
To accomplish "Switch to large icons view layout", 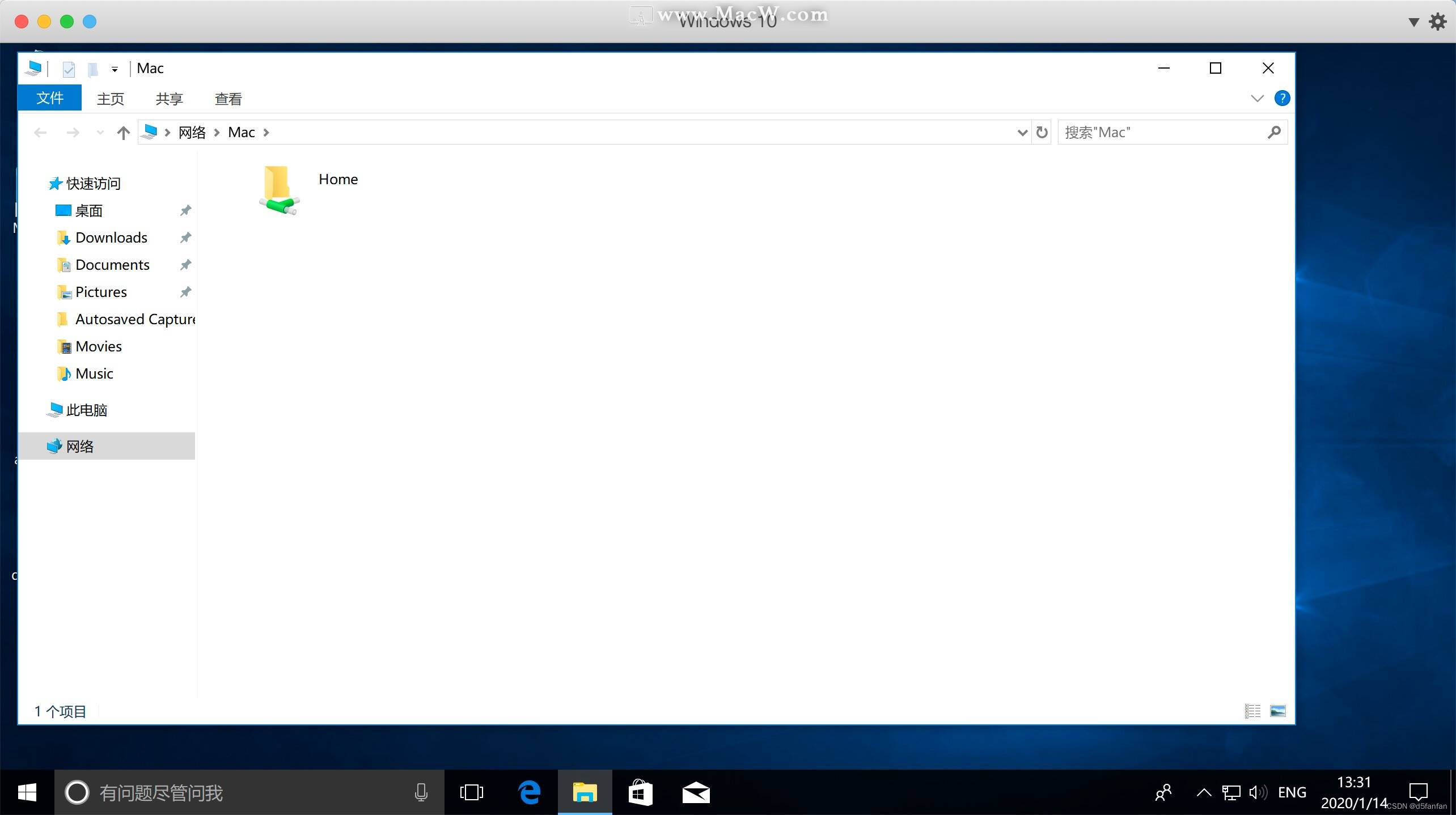I will point(1278,711).
